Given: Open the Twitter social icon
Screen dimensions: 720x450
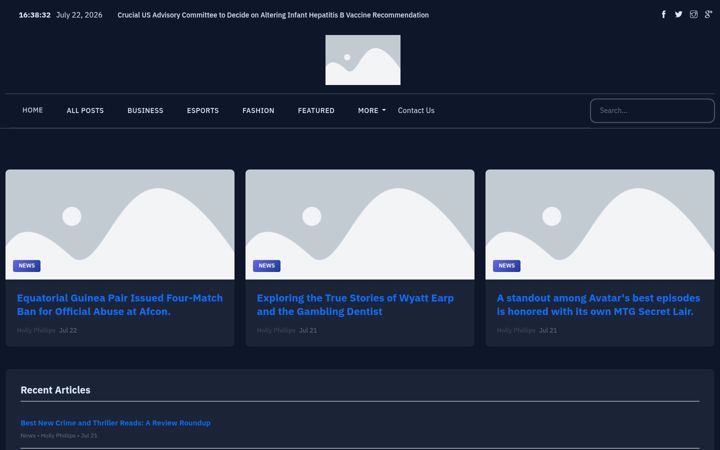Looking at the screenshot, I should [x=679, y=14].
